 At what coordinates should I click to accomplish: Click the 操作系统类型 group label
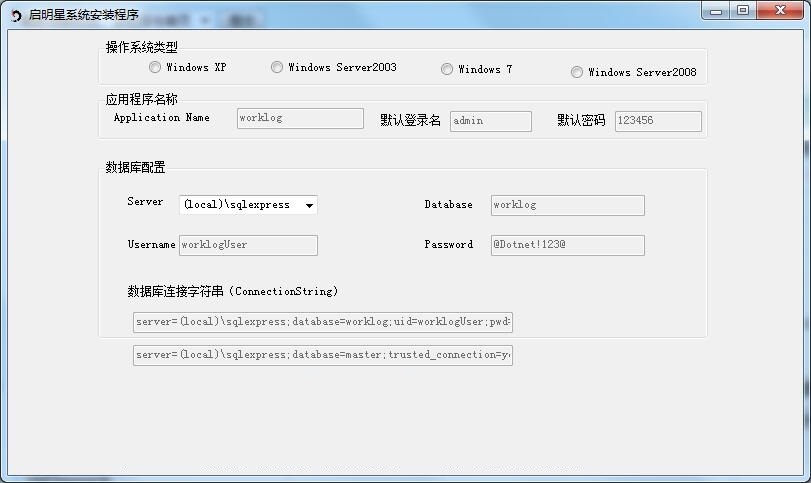pyautogui.click(x=142, y=47)
